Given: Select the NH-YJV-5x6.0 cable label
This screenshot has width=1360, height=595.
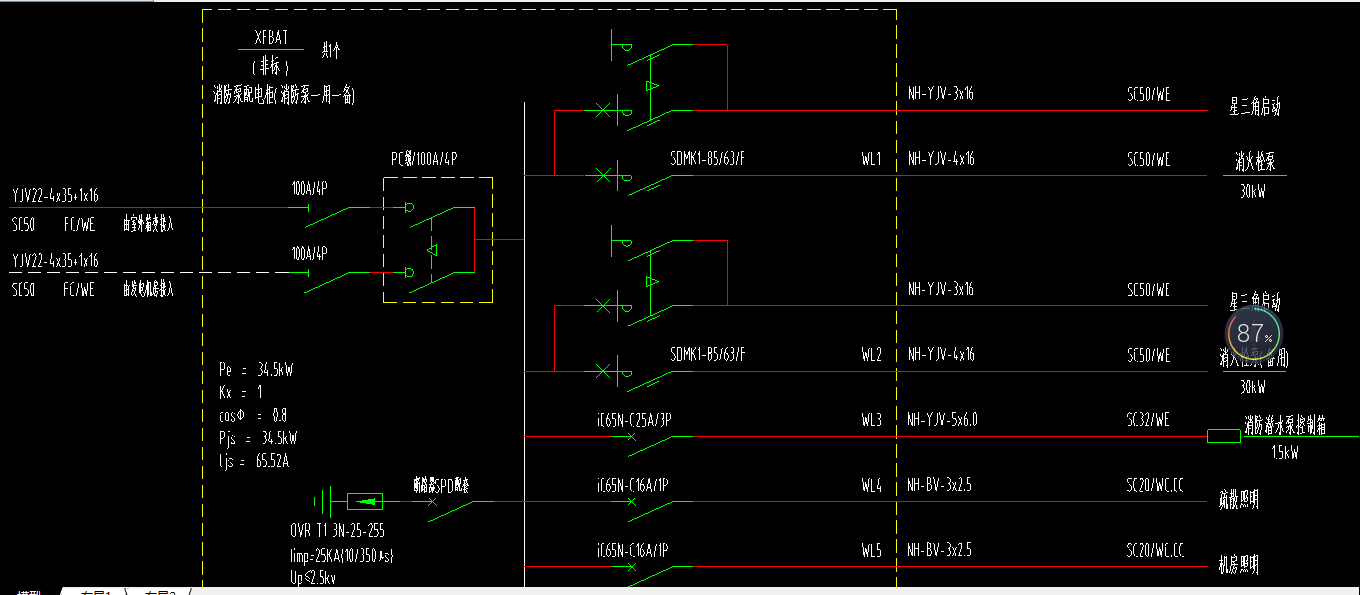Looking at the screenshot, I should 943,420.
